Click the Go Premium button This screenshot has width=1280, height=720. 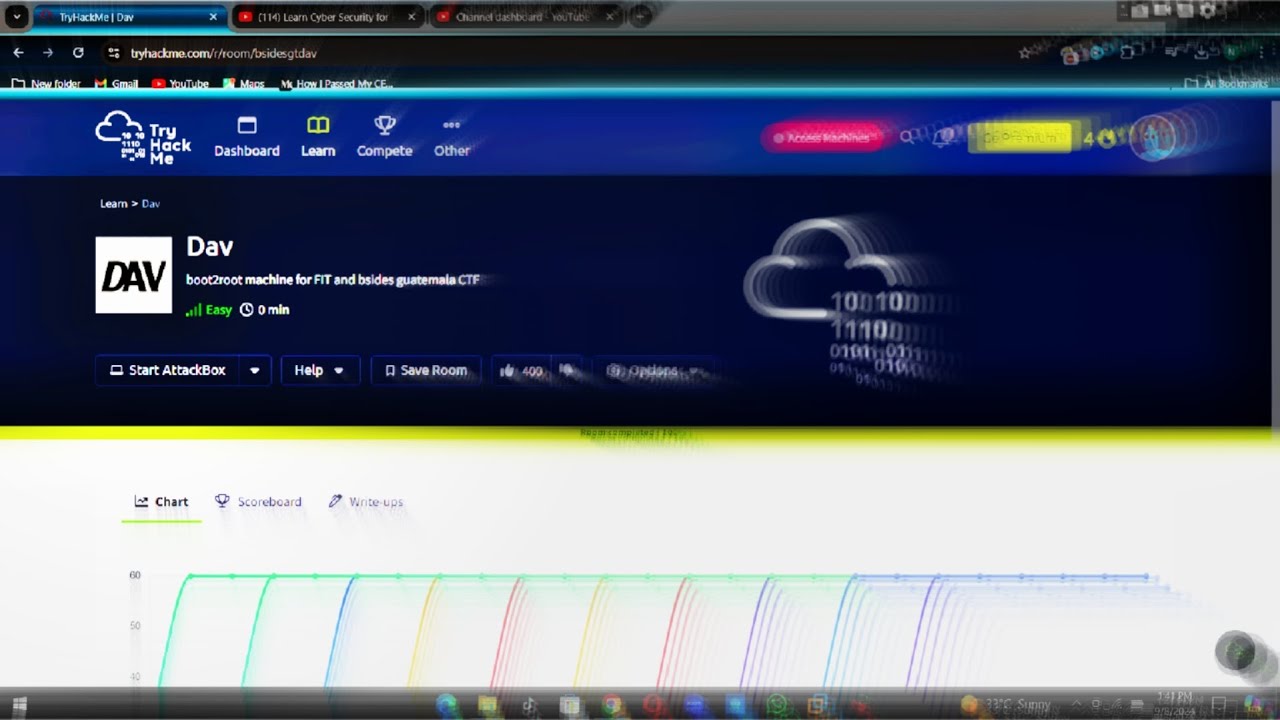(1020, 138)
